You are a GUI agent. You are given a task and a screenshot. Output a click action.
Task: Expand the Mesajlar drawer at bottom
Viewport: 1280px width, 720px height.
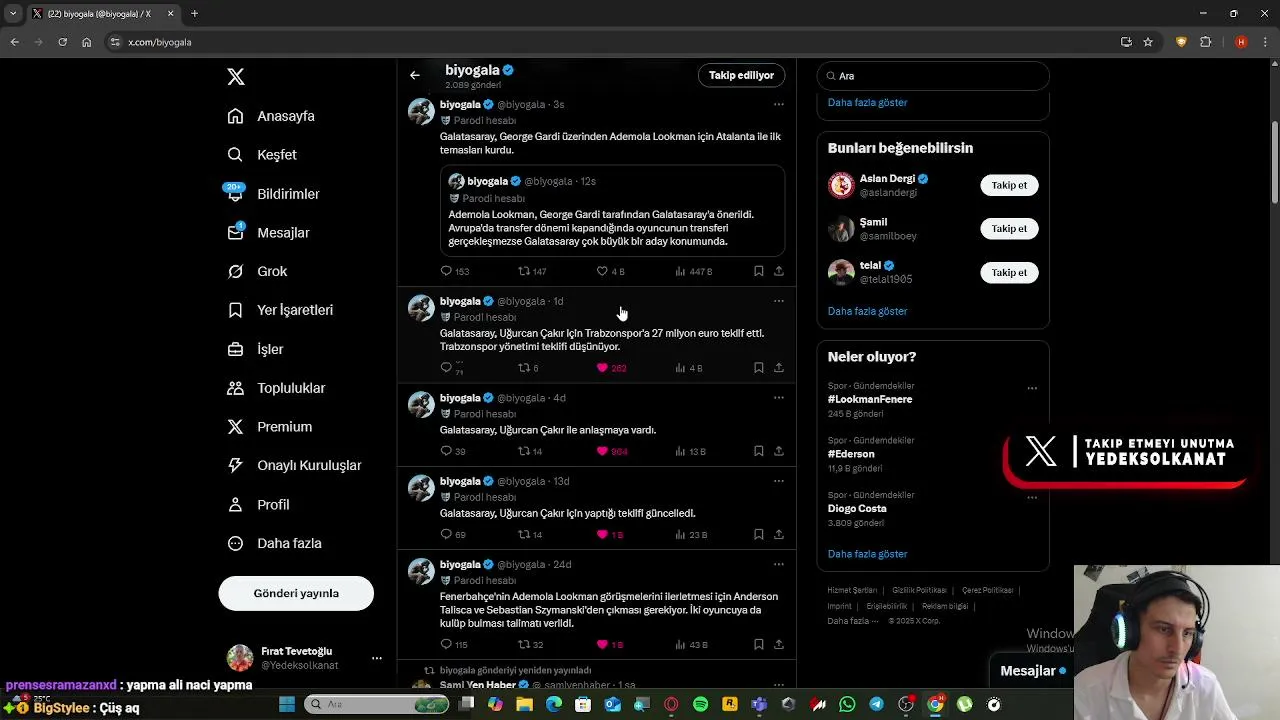click(1032, 671)
